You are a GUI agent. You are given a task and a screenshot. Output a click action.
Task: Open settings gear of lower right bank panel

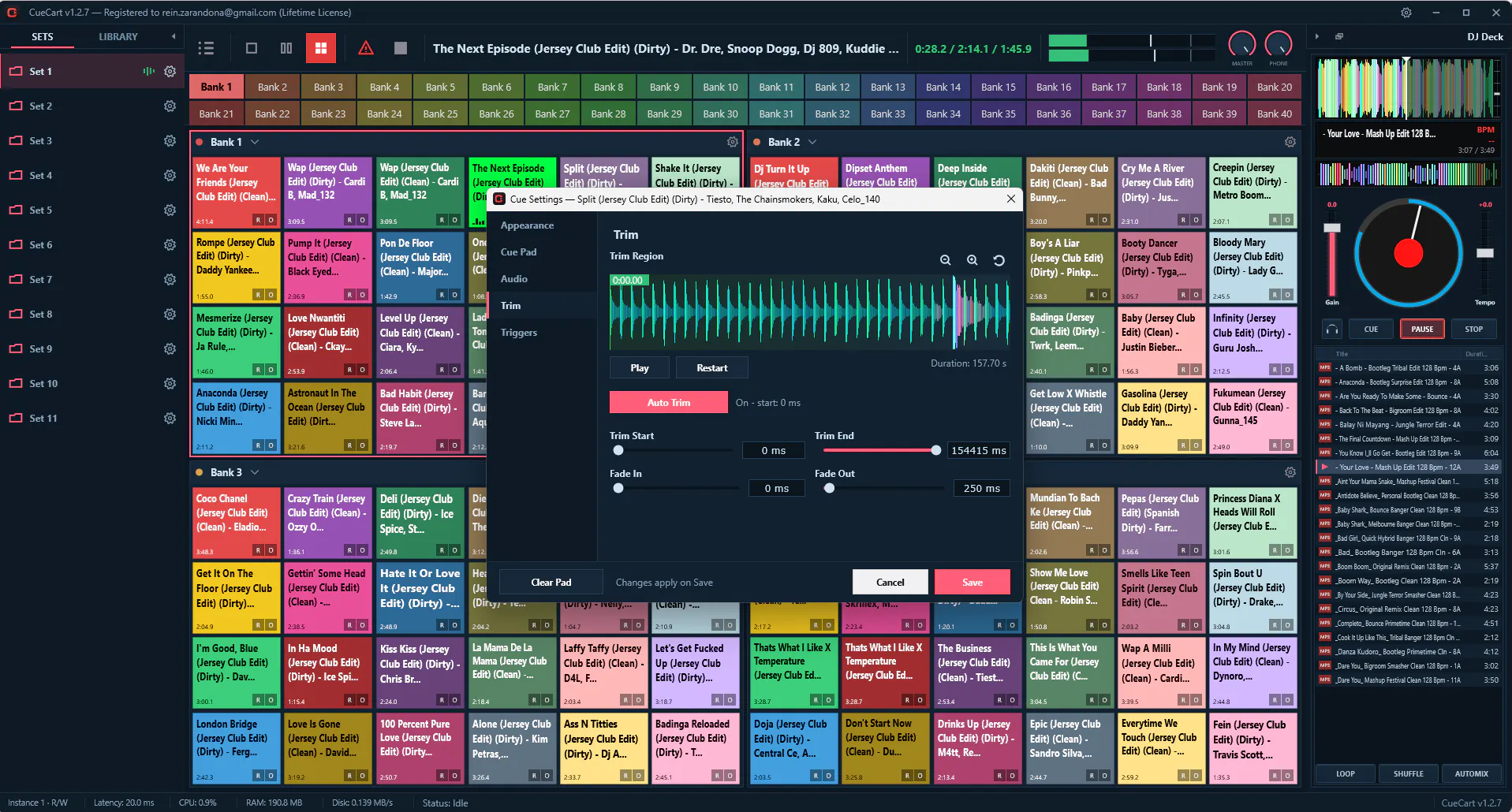click(1290, 472)
